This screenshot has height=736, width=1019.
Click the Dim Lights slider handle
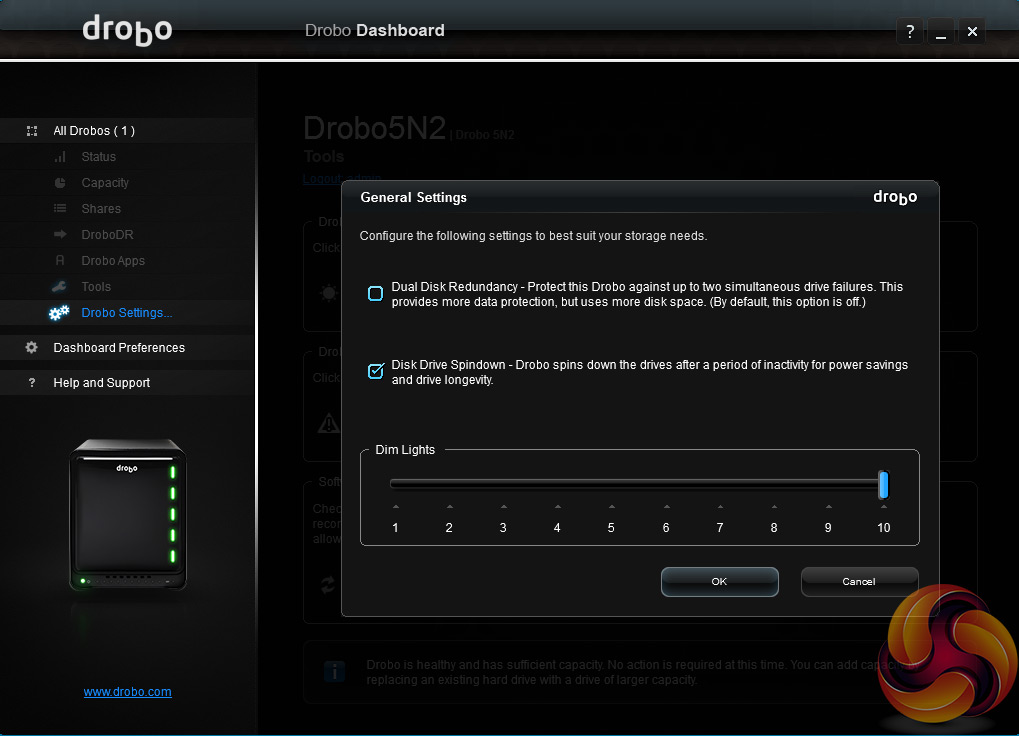(x=883, y=485)
